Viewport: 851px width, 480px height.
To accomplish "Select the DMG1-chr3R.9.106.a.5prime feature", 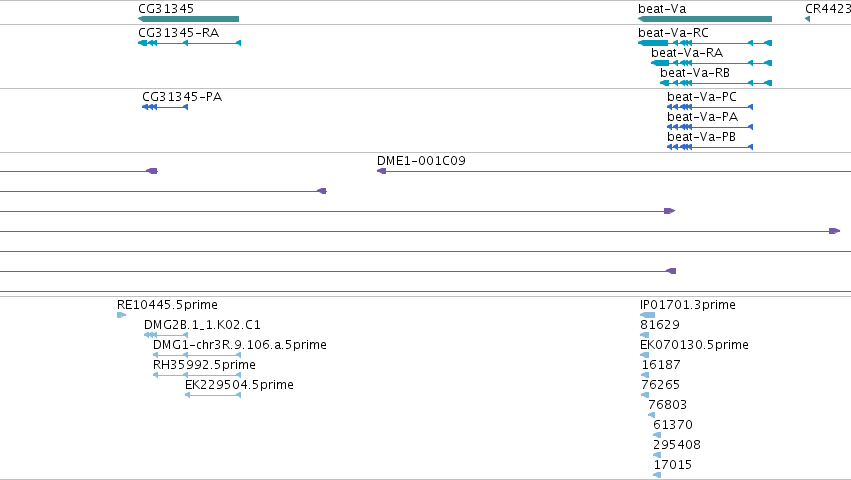I will 197,355.
